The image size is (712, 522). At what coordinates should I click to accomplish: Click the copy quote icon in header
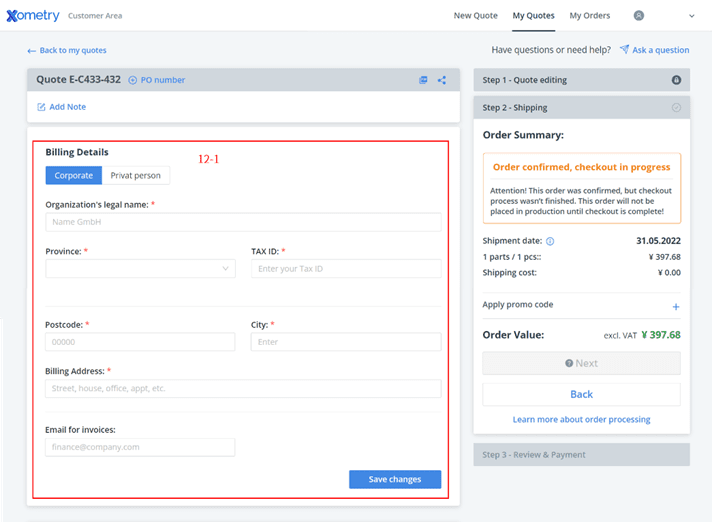click(423, 80)
